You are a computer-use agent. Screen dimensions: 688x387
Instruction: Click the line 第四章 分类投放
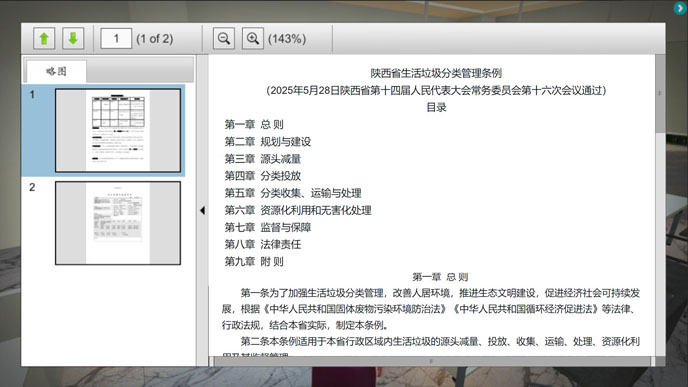point(262,176)
